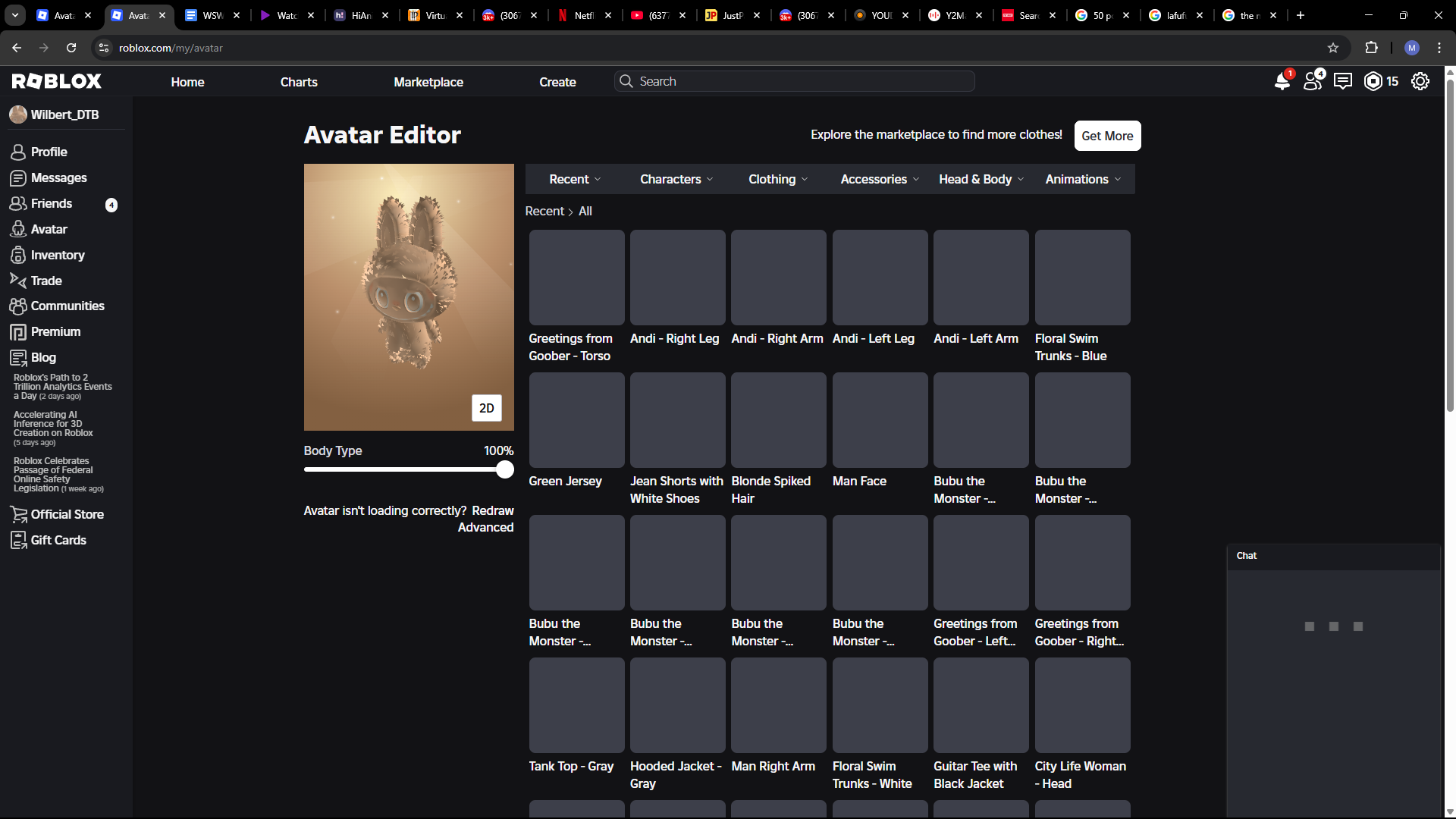Click the Get More button

tap(1107, 136)
